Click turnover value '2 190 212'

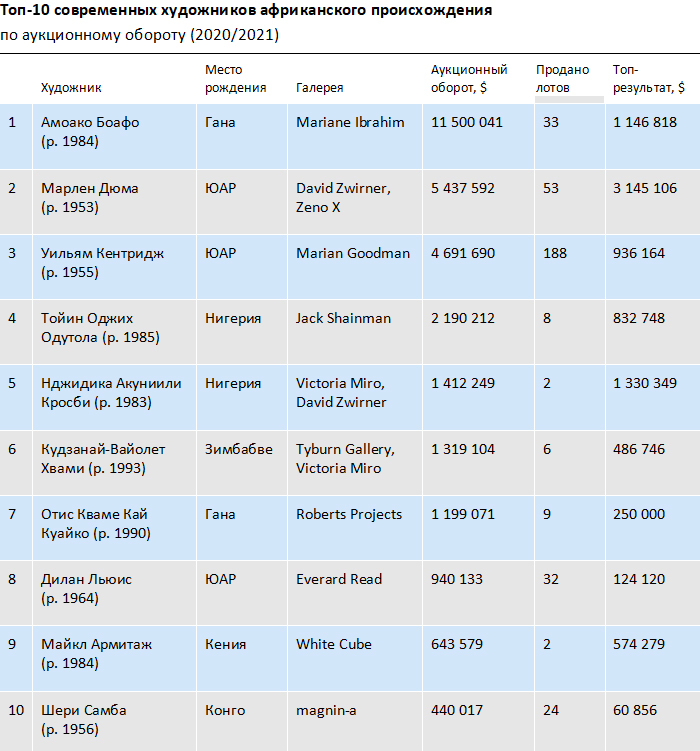[x=463, y=318]
